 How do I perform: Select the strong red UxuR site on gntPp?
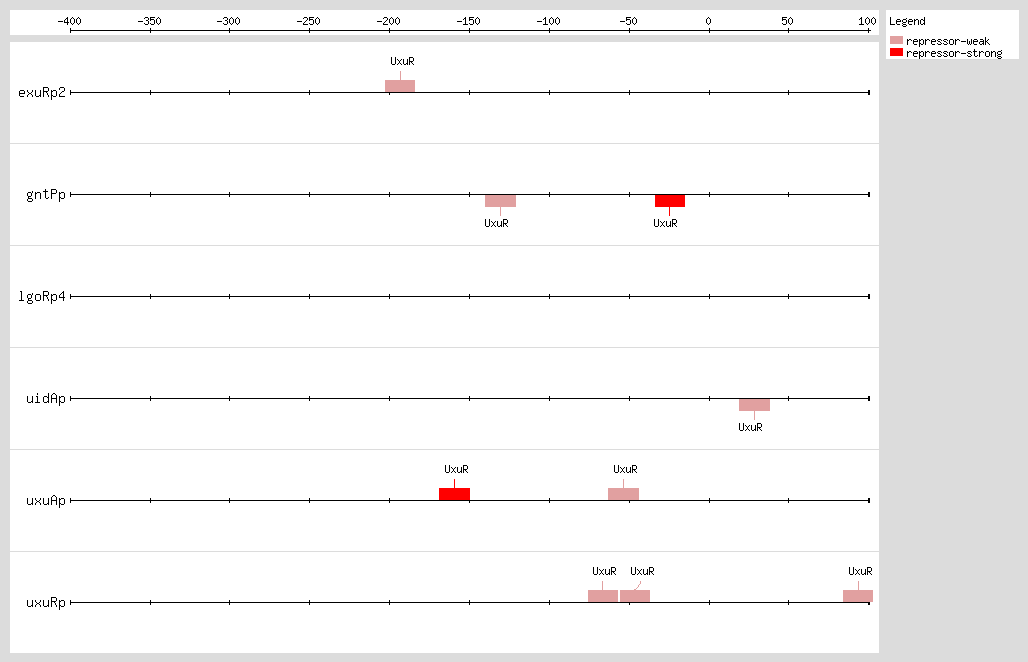coord(670,201)
